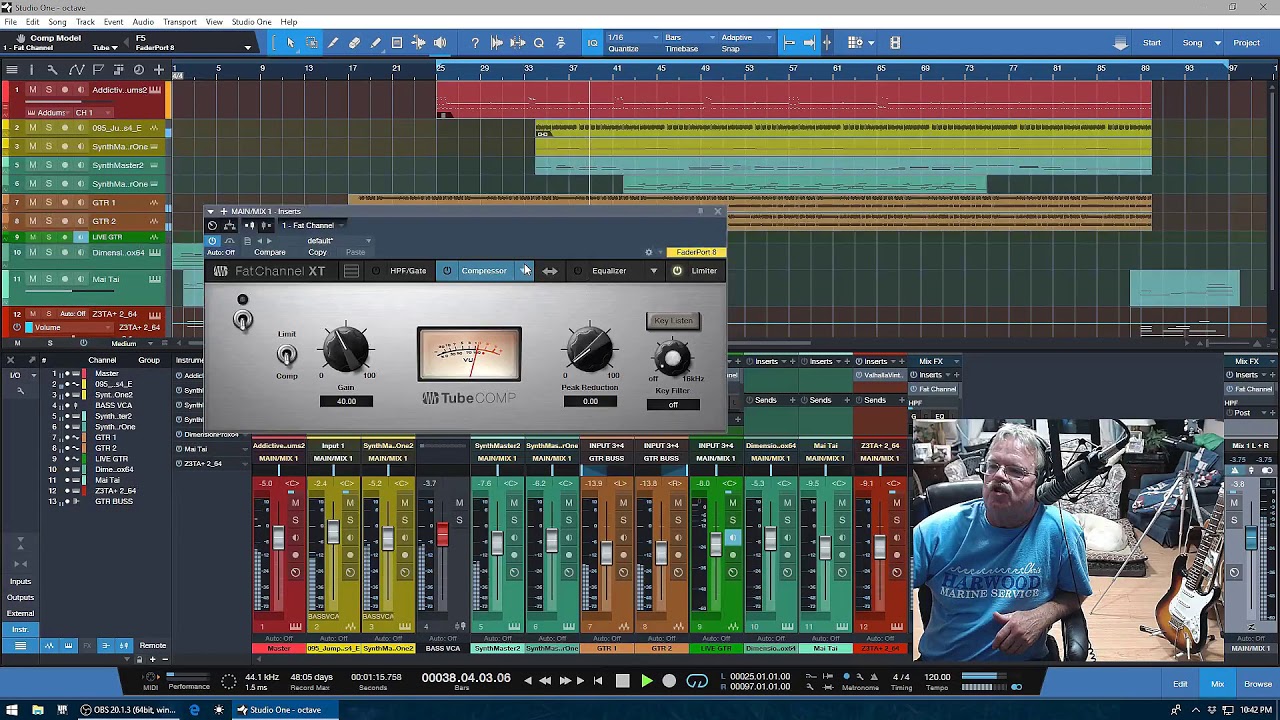This screenshot has height=720, width=1280.
Task: Select the Bend tool
Action: tap(418, 42)
